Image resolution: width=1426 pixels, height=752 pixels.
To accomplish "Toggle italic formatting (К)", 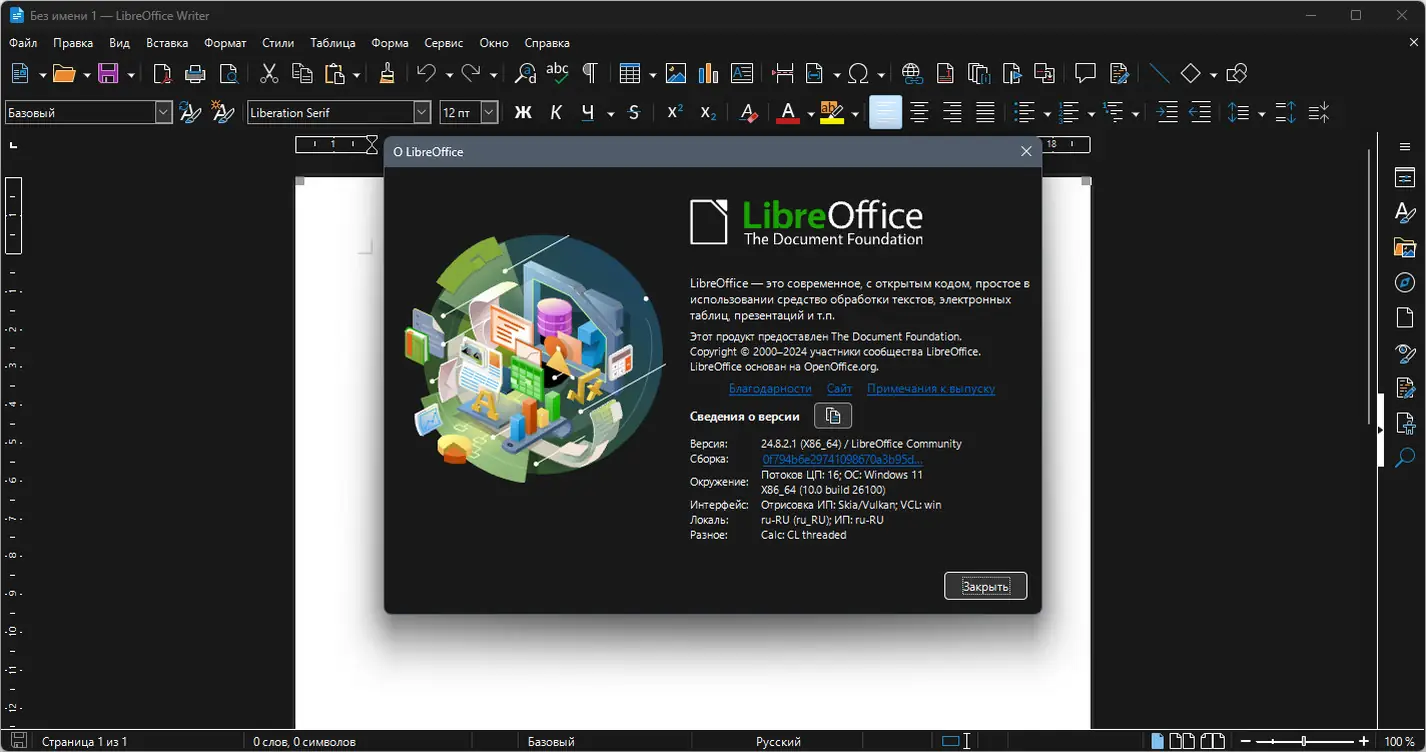I will 556,113.
